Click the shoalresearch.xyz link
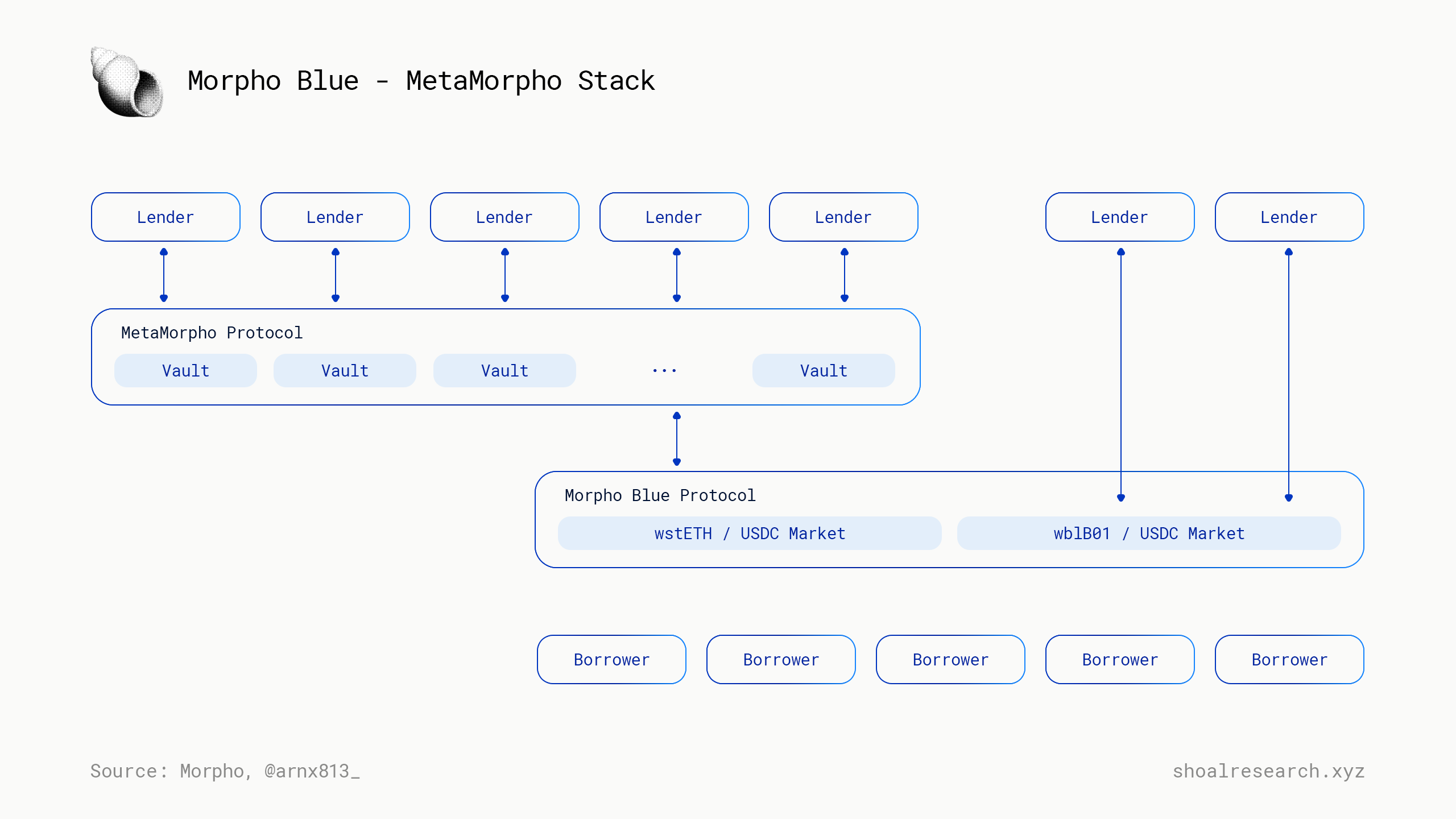 tap(1268, 771)
